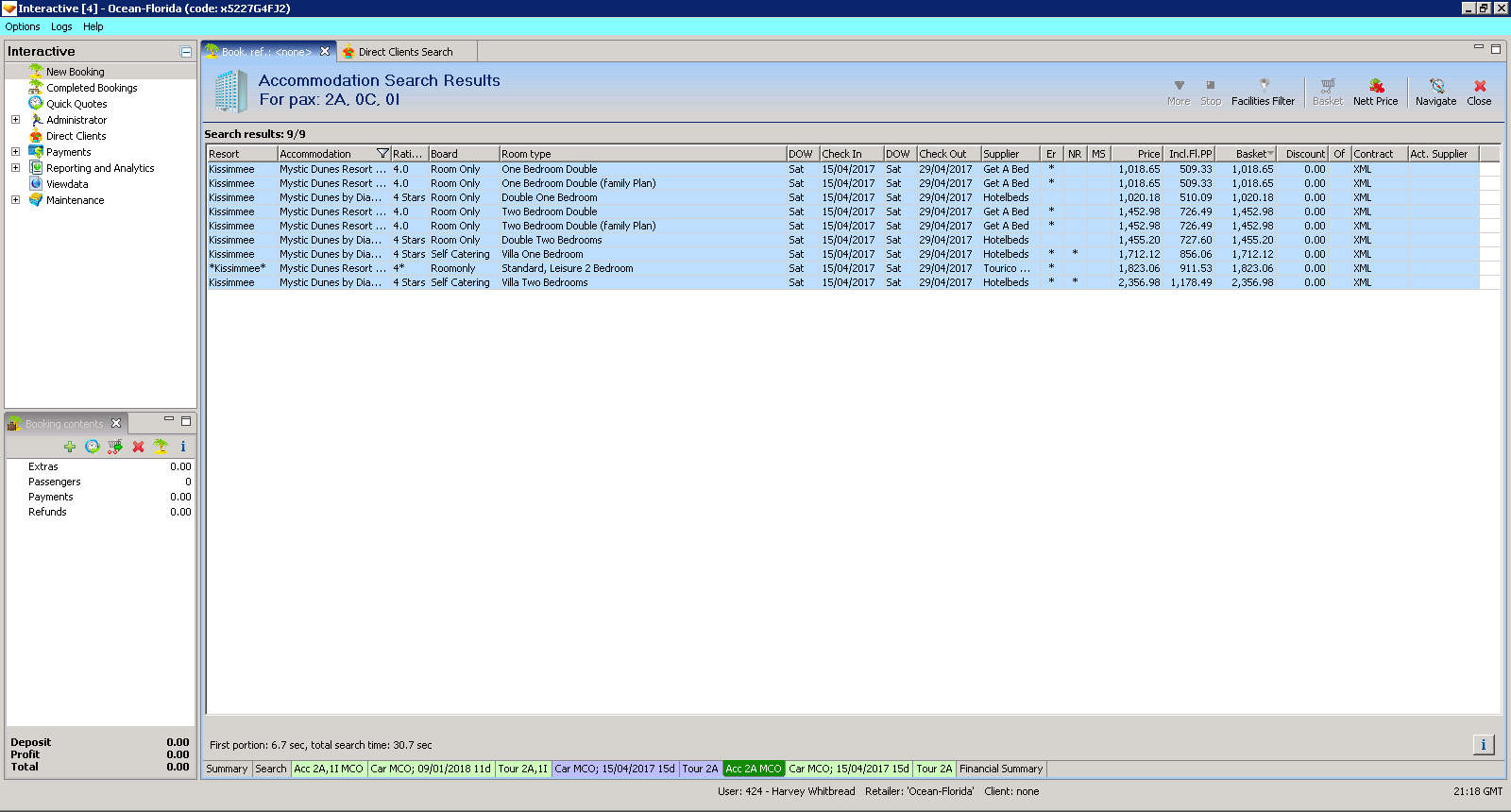Screen dimensions: 1511x812
Task: Open the Facilities Filter funnel tool
Action: click(1263, 93)
